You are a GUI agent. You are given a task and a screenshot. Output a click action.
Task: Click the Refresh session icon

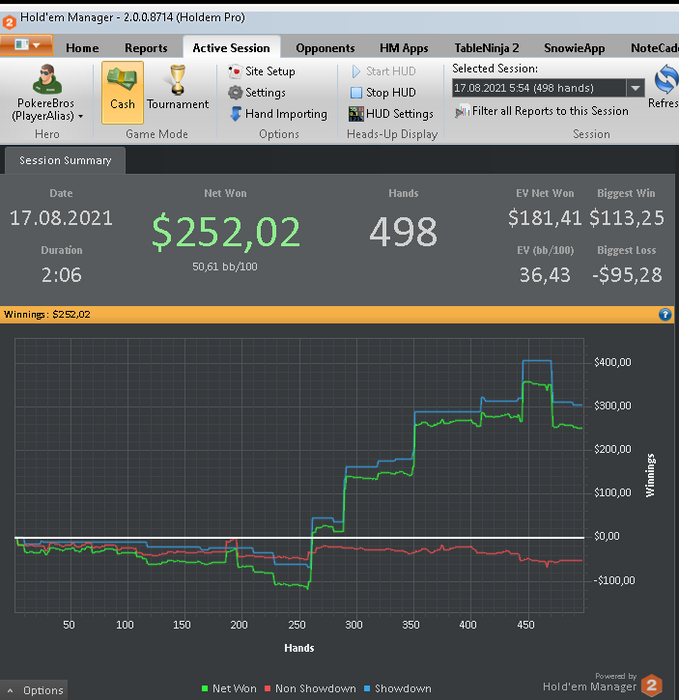click(x=666, y=79)
